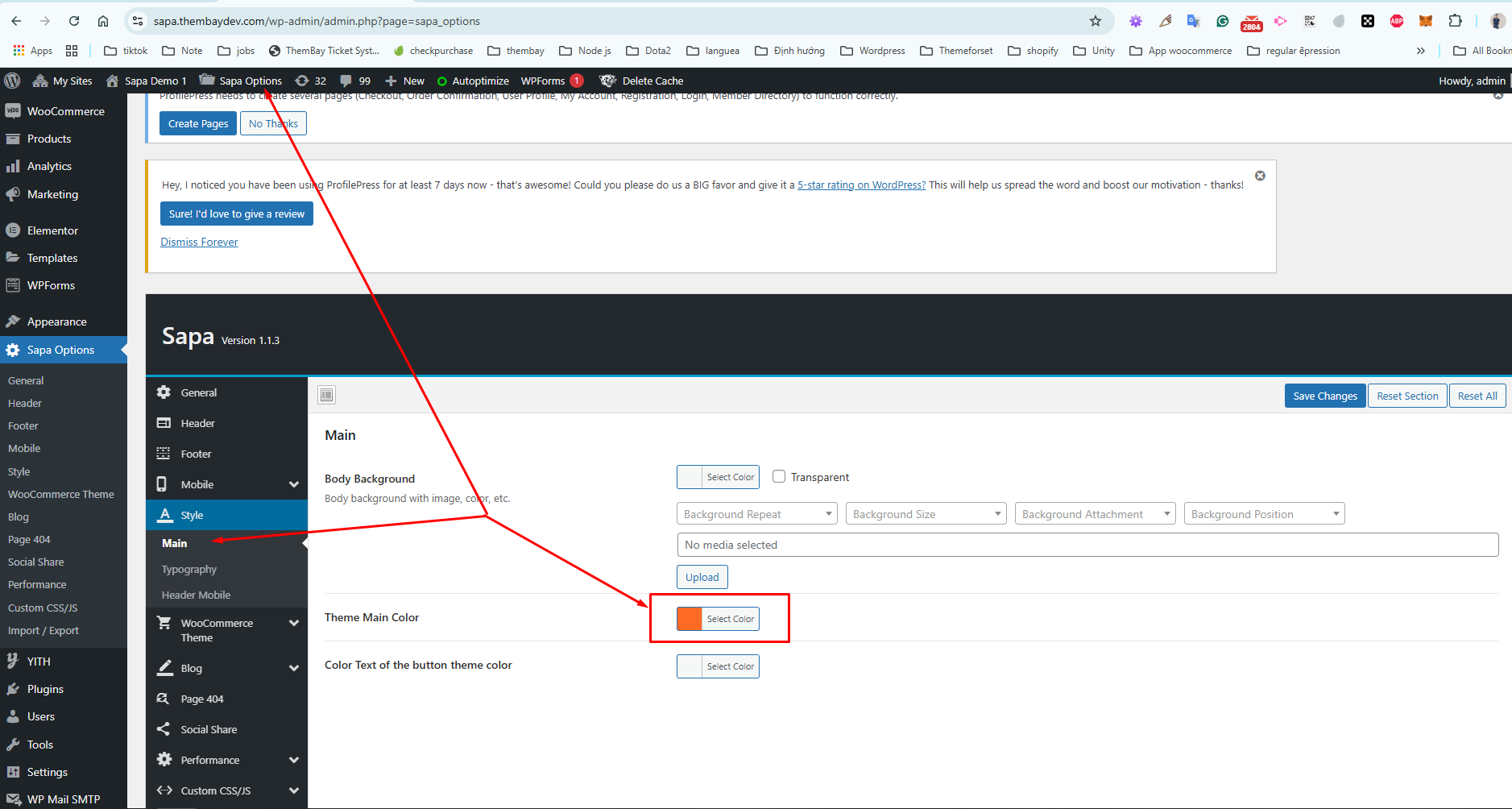Open 5-star rating on WordPress link
Image resolution: width=1512 pixels, height=809 pixels.
click(861, 185)
